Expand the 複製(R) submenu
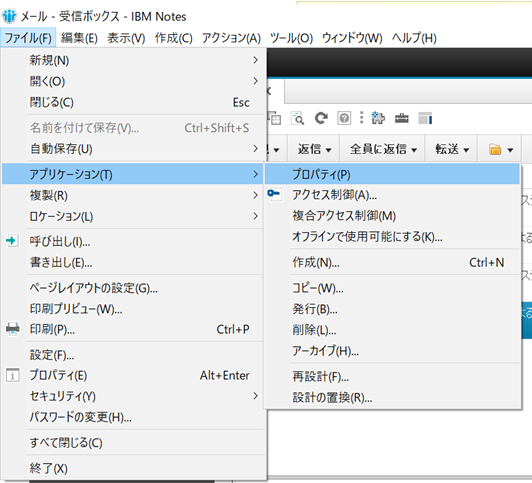This screenshot has height=483, width=532. 133,195
